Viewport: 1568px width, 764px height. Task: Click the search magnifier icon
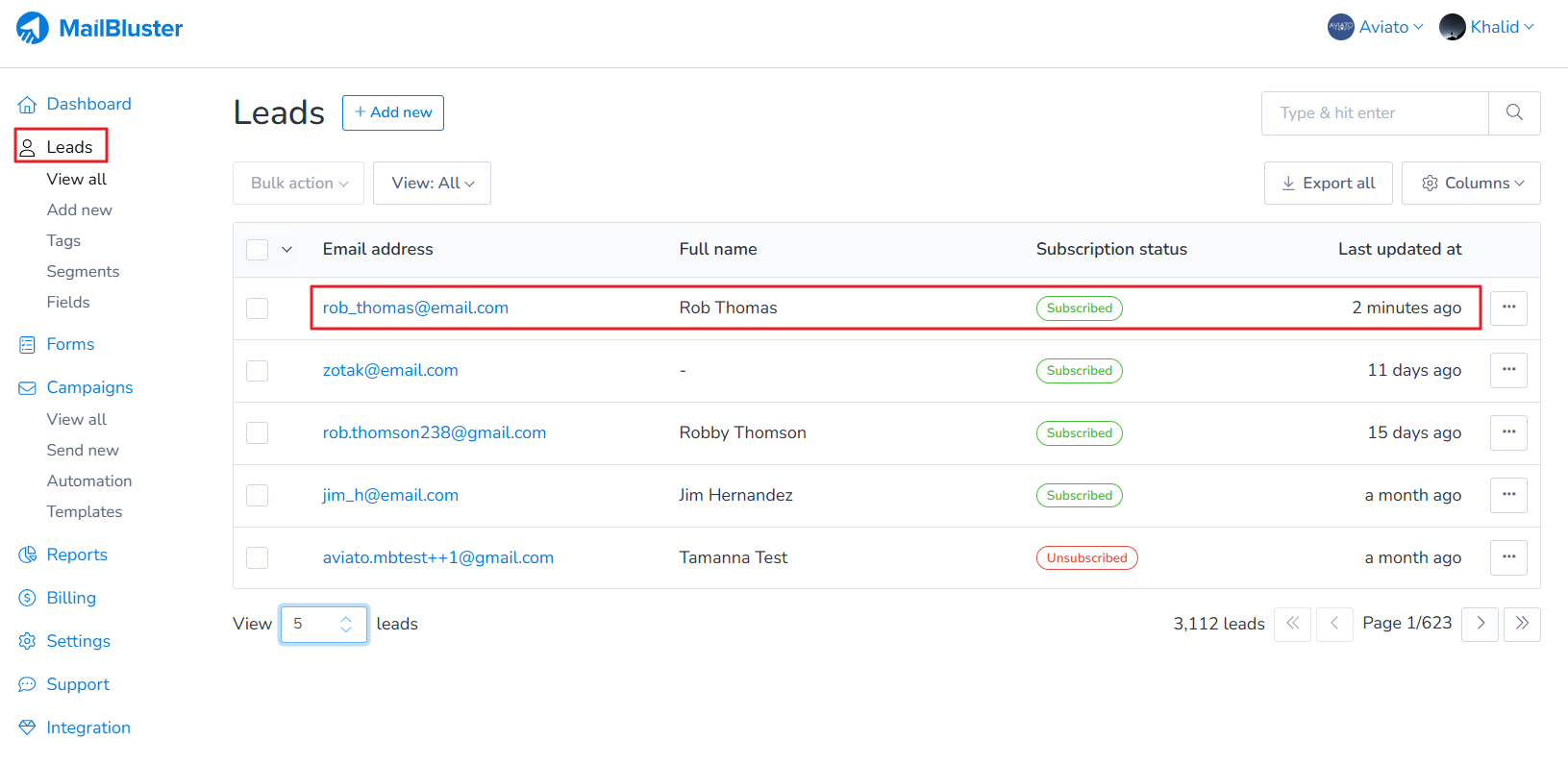[x=1514, y=113]
